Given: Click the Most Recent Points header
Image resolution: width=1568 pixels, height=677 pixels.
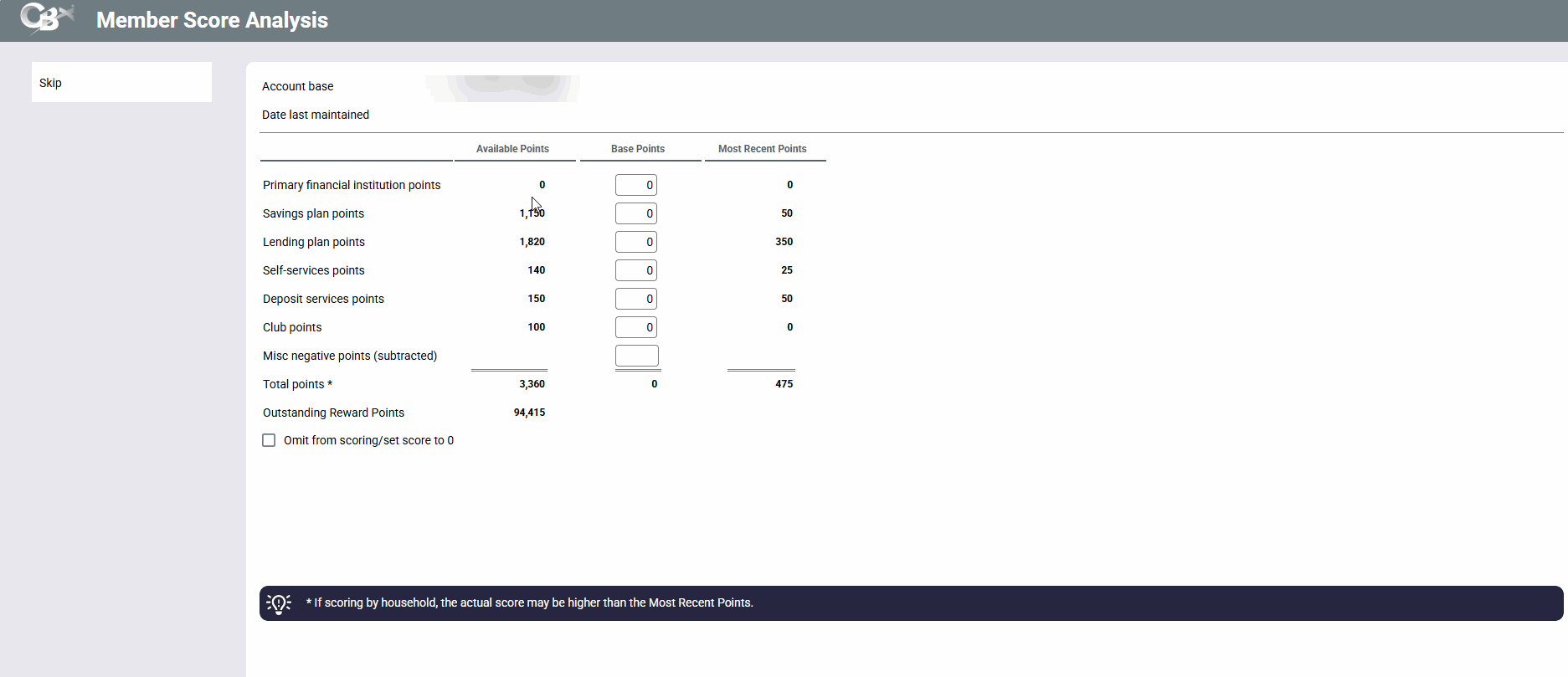Looking at the screenshot, I should [762, 149].
